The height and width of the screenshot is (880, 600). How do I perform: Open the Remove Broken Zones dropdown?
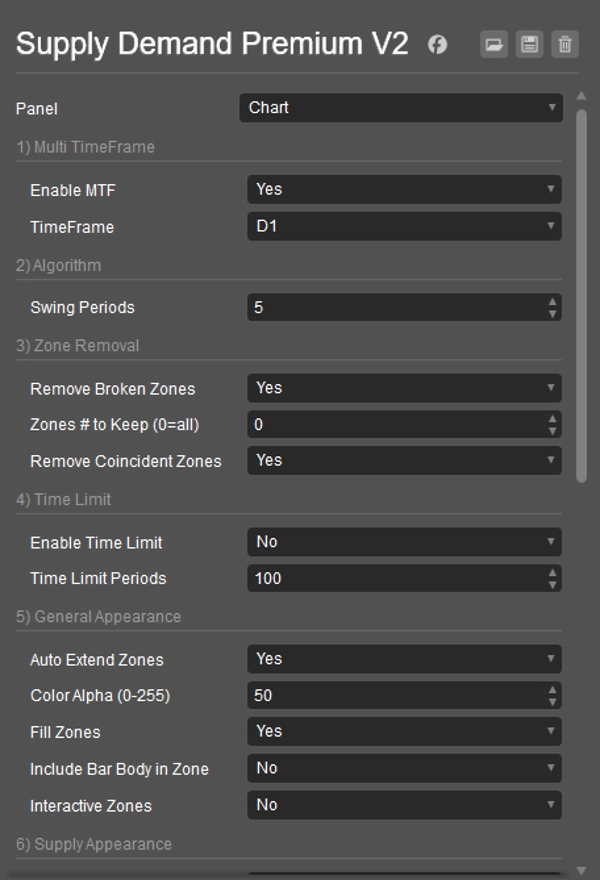tap(403, 387)
